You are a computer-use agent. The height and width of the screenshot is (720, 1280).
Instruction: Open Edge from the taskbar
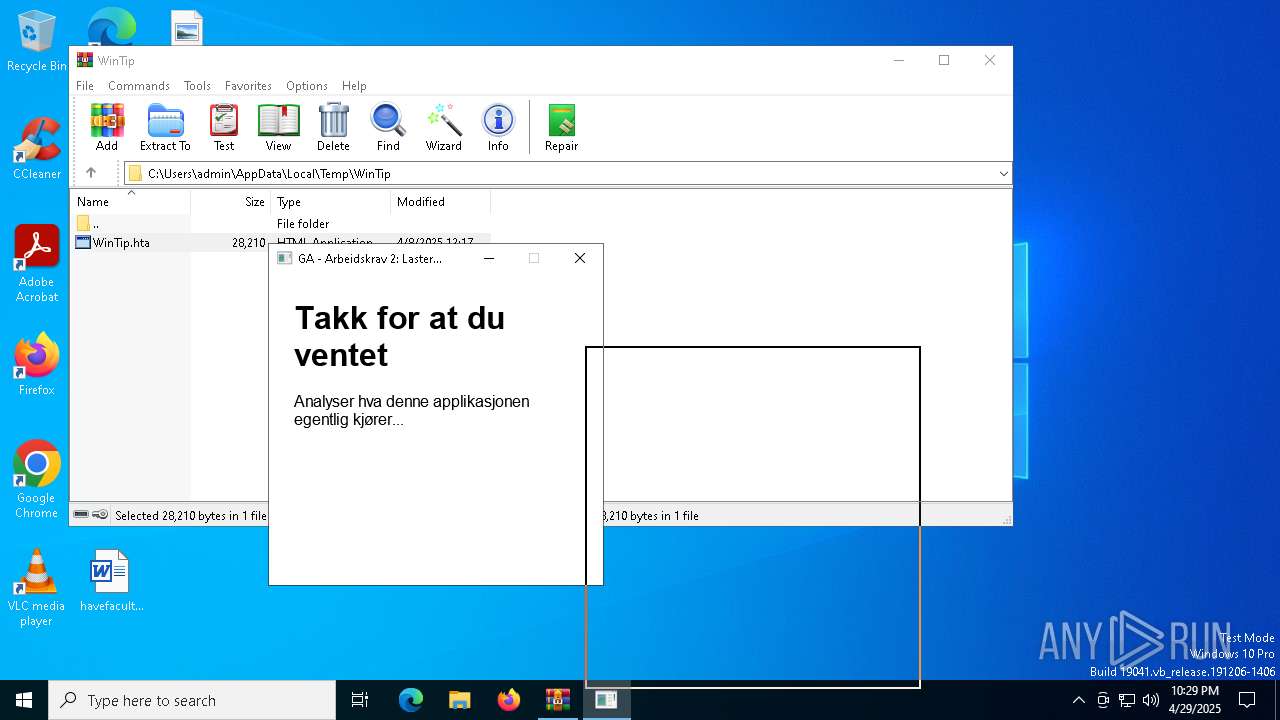pos(411,700)
